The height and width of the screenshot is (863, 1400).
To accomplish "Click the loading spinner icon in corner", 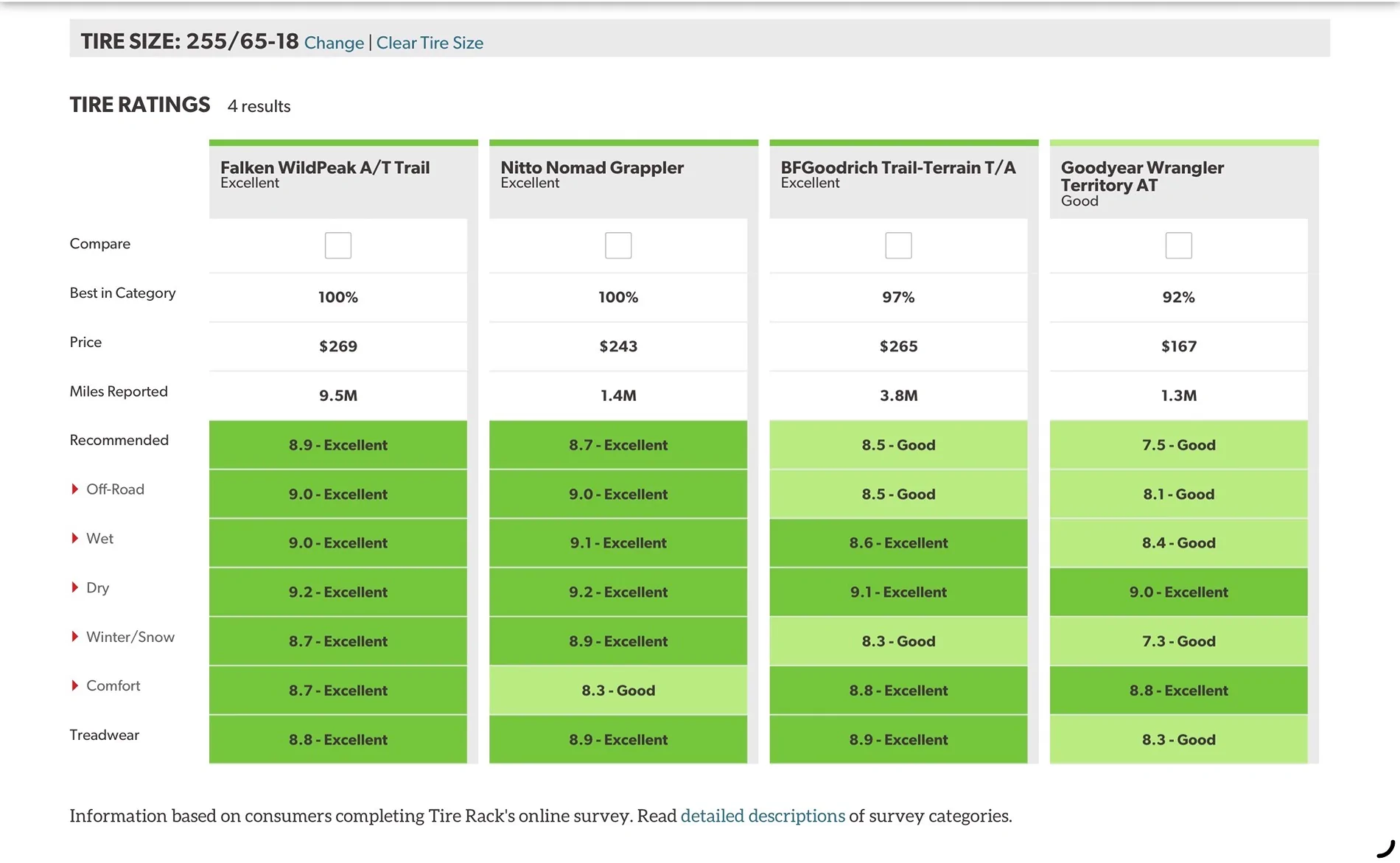I will coord(1386,849).
